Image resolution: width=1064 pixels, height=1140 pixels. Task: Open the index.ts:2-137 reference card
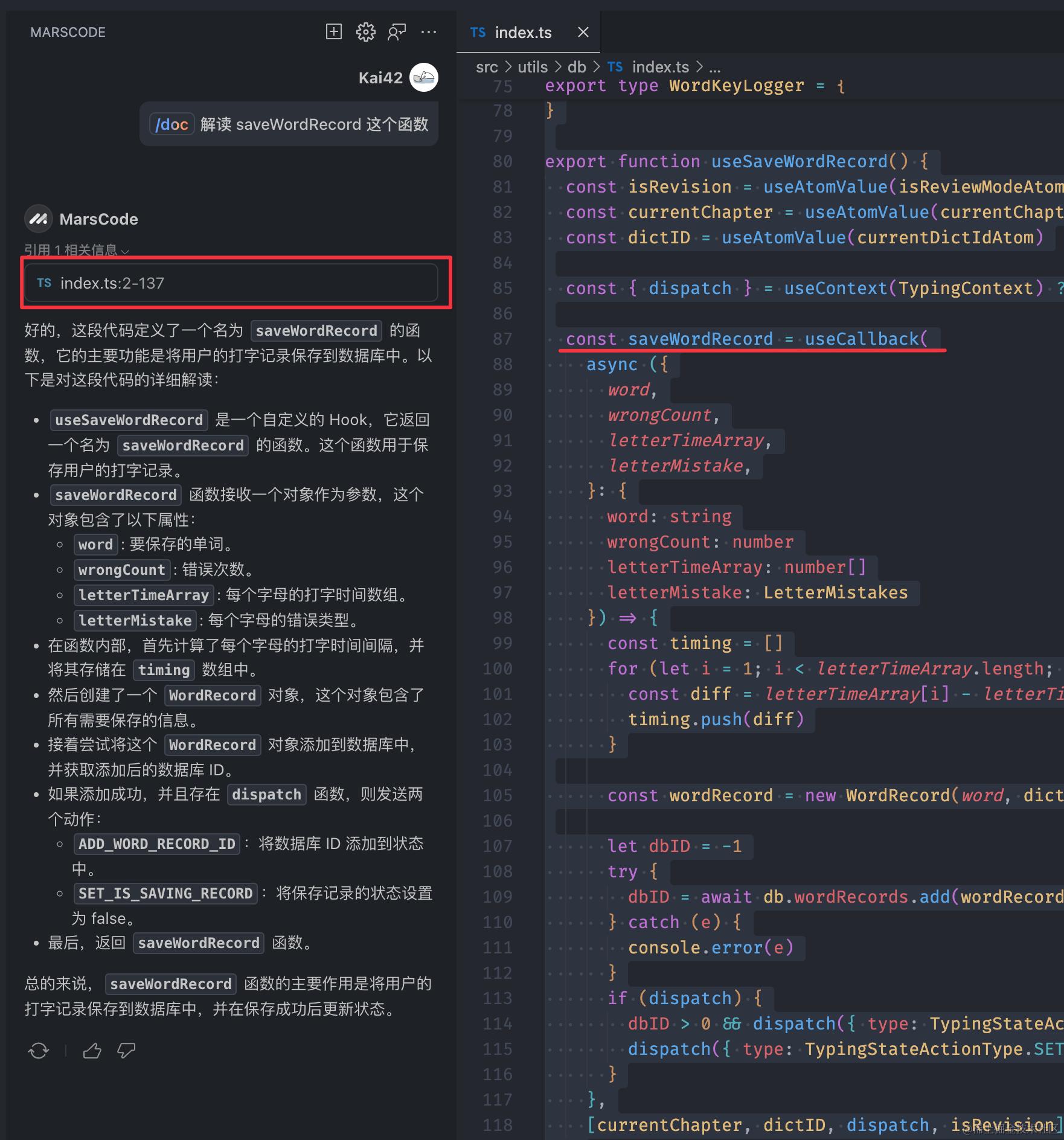point(231,283)
